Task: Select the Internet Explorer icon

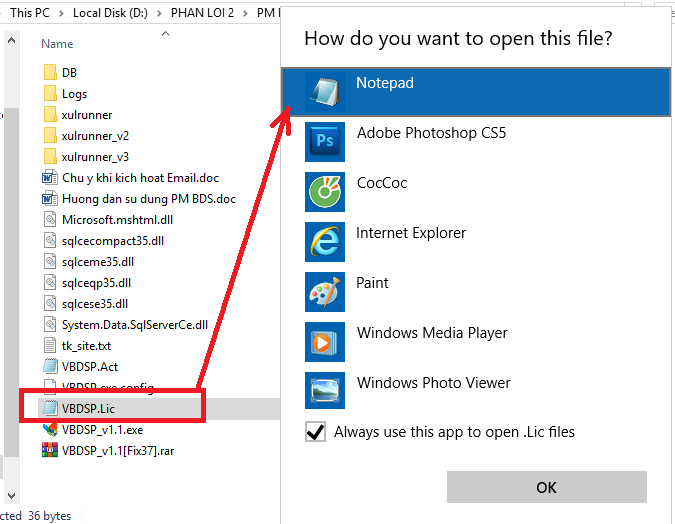Action: tap(325, 242)
